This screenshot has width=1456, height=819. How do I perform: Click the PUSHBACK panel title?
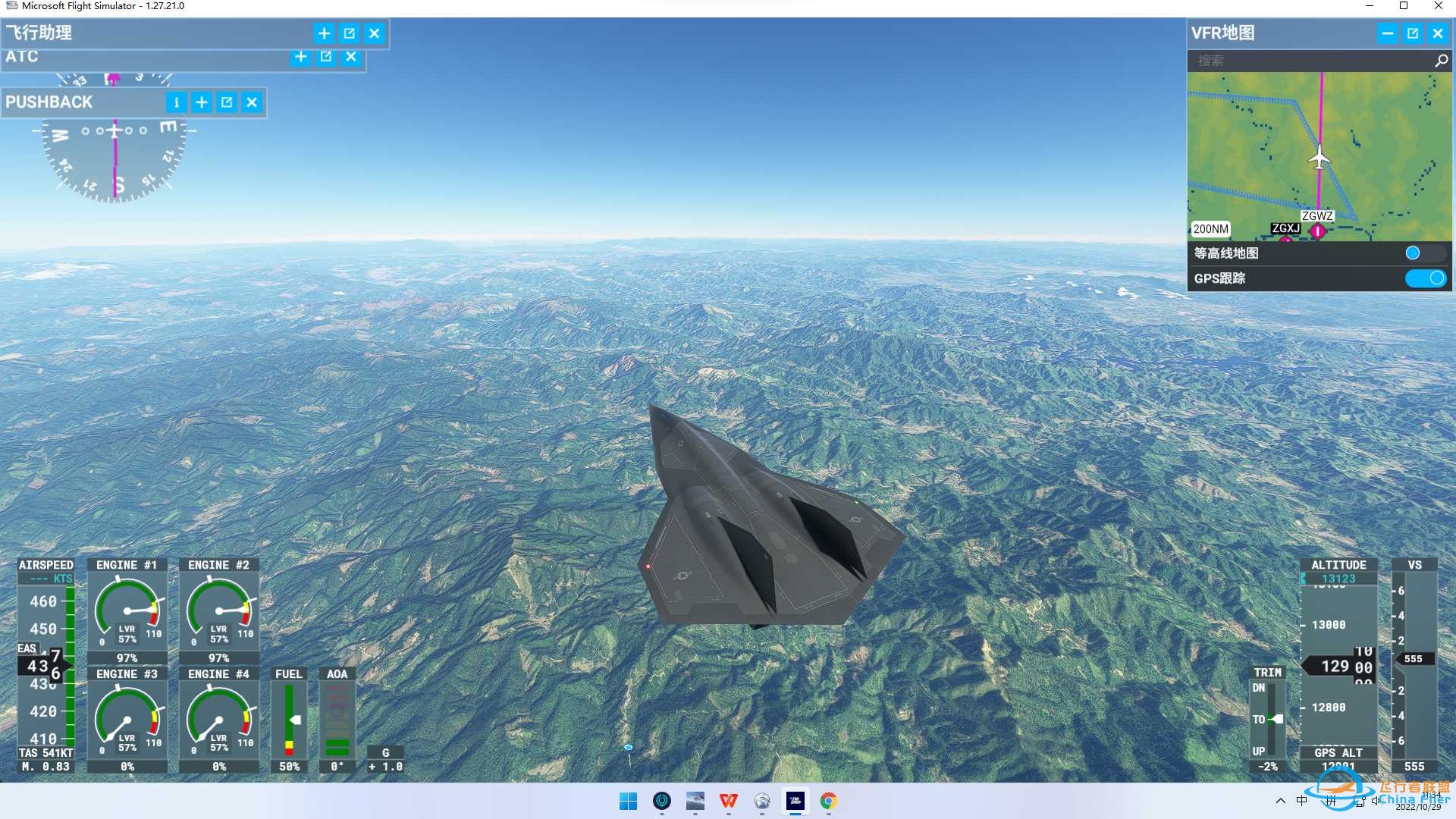[x=49, y=102]
